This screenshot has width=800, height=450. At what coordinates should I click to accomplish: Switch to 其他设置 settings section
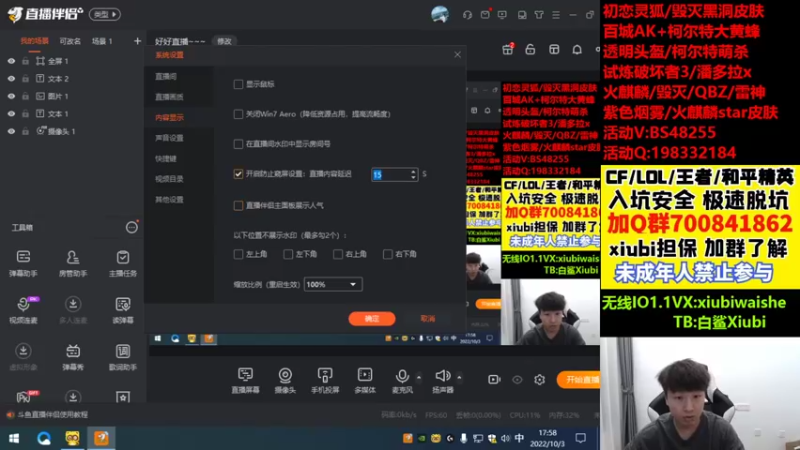[x=169, y=200]
